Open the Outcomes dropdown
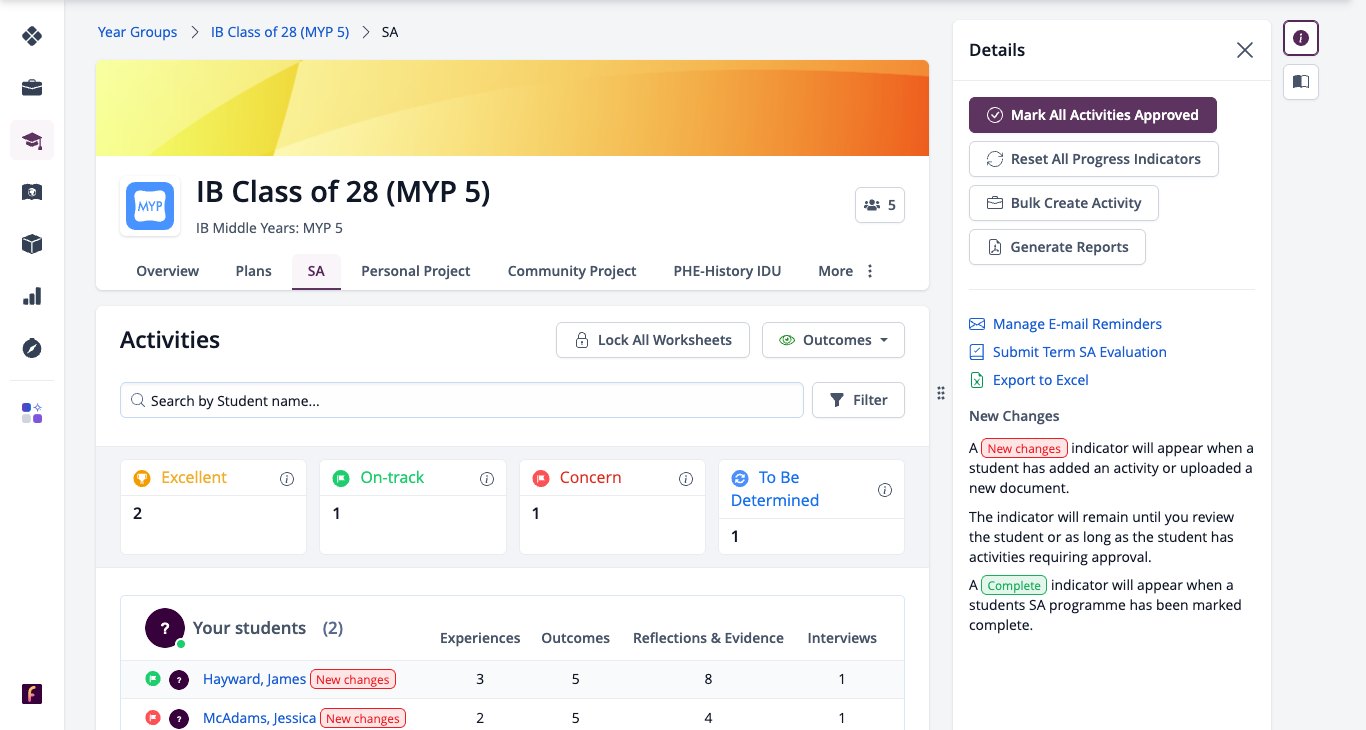 [833, 340]
